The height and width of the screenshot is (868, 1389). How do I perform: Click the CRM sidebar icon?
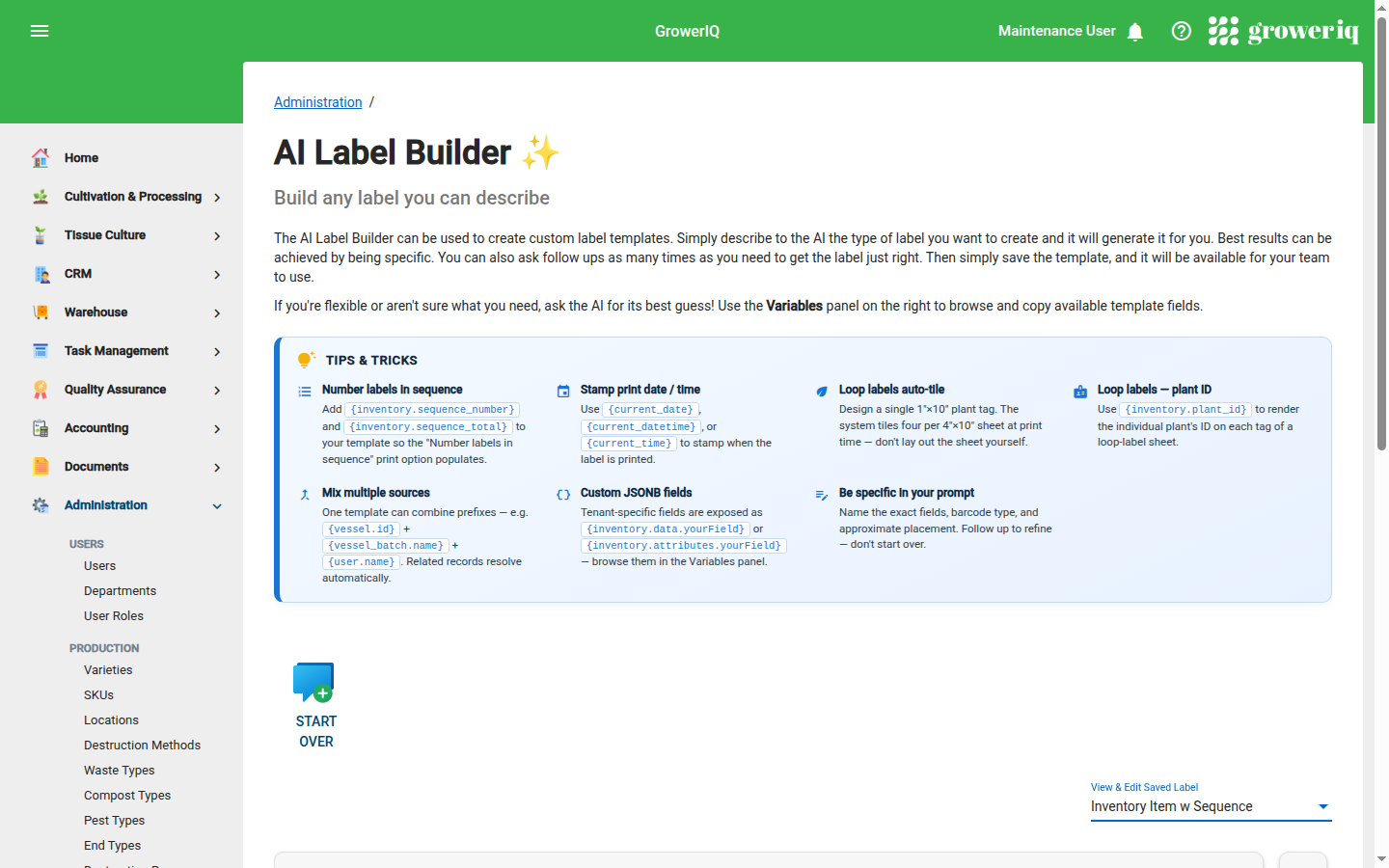pyautogui.click(x=41, y=273)
